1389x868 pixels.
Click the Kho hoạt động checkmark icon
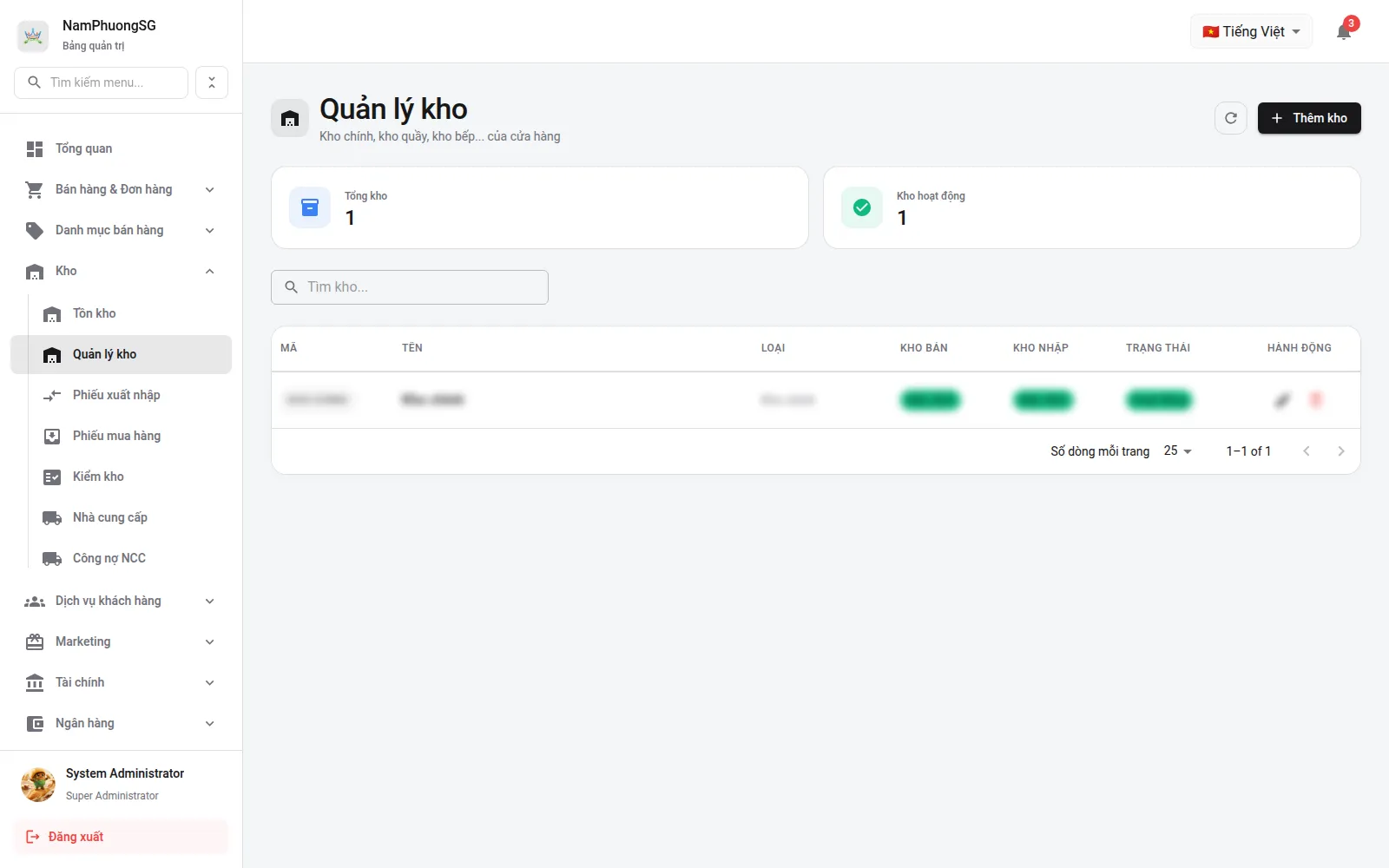[x=862, y=207]
